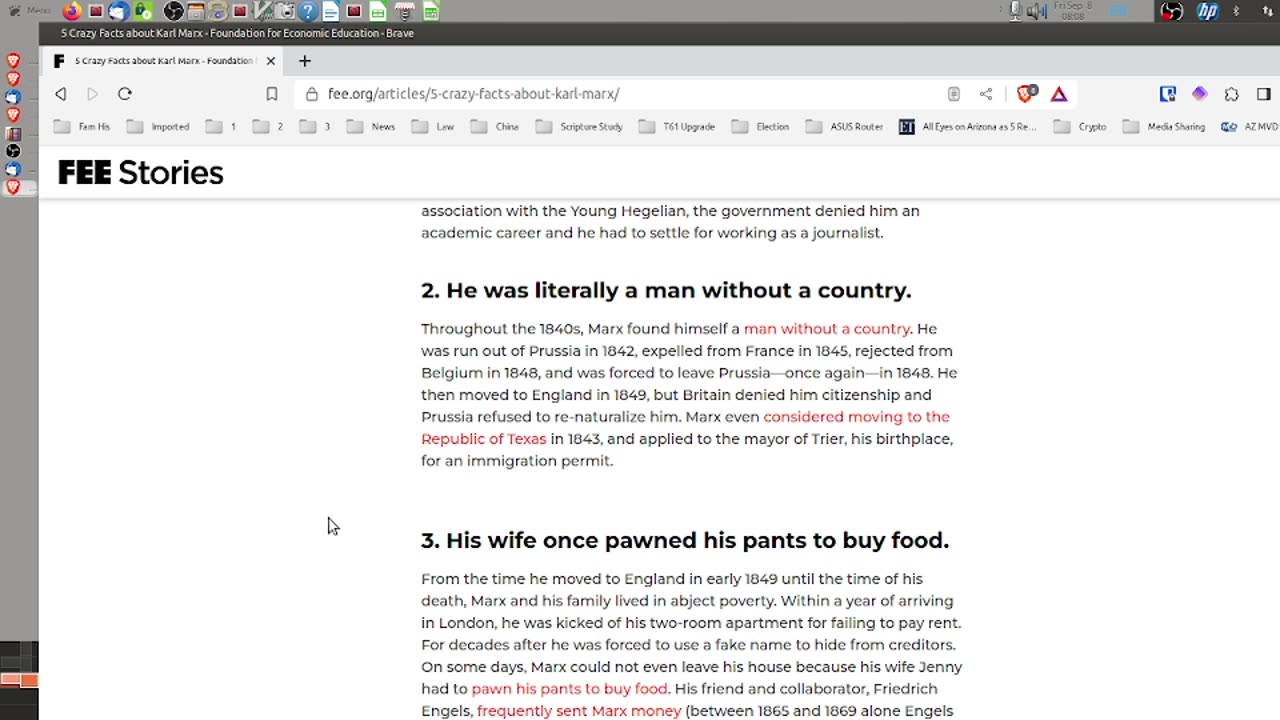This screenshot has width=1280, height=720.
Task: Open the Brave Shields panel
Action: (x=1025, y=94)
